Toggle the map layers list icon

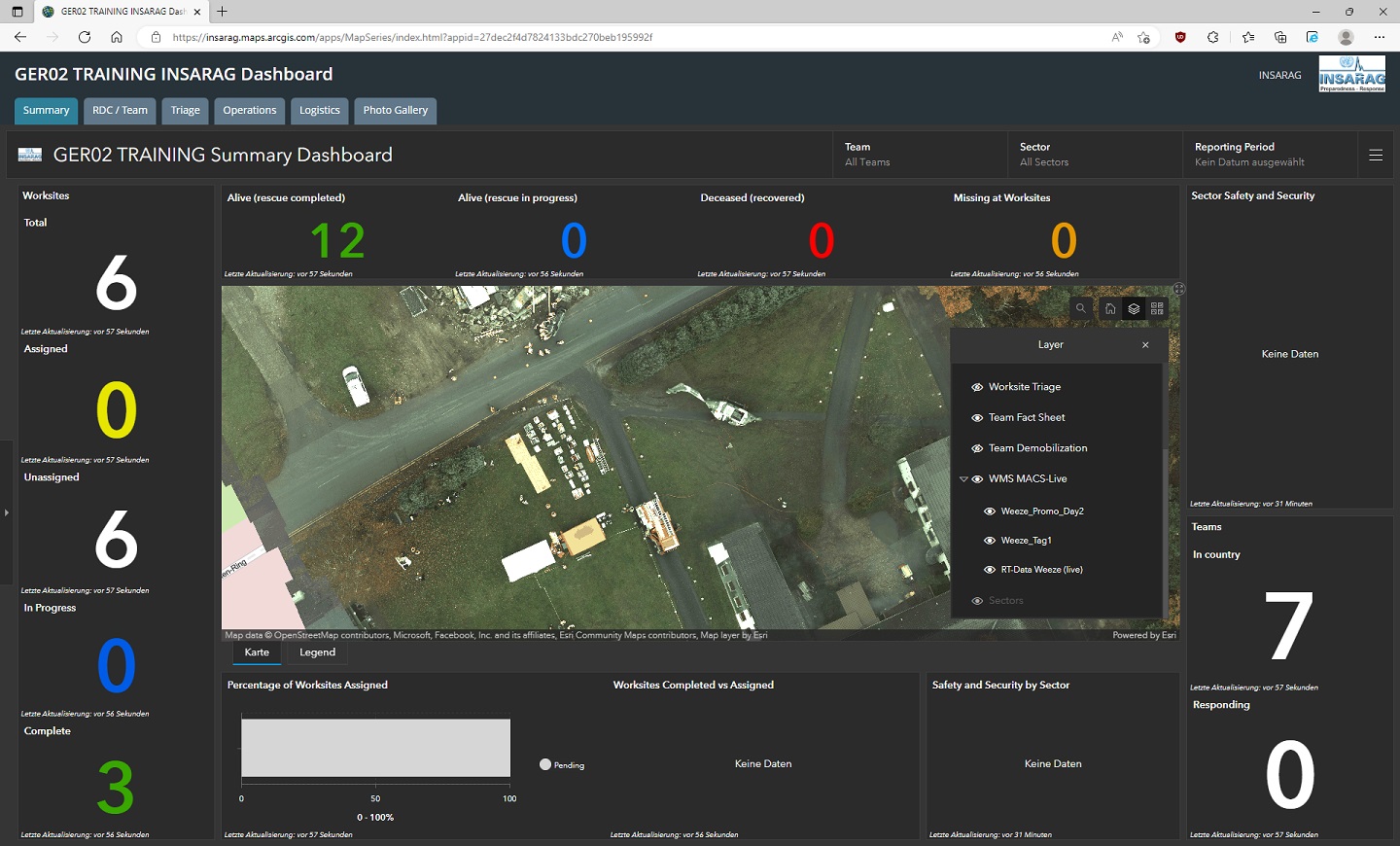point(1134,308)
